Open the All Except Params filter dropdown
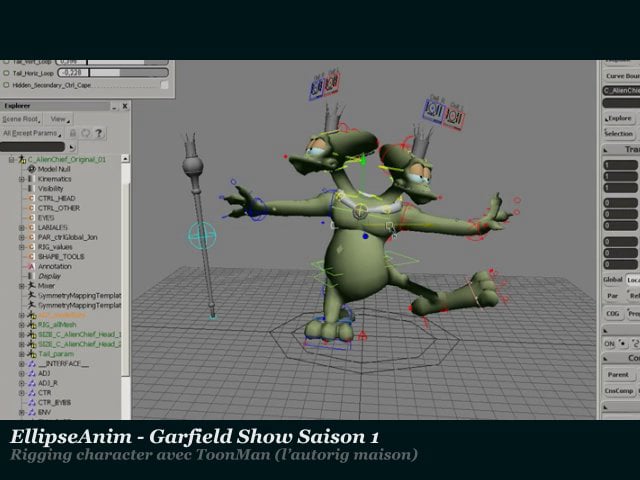Viewport: 640px width, 480px height. [31, 133]
